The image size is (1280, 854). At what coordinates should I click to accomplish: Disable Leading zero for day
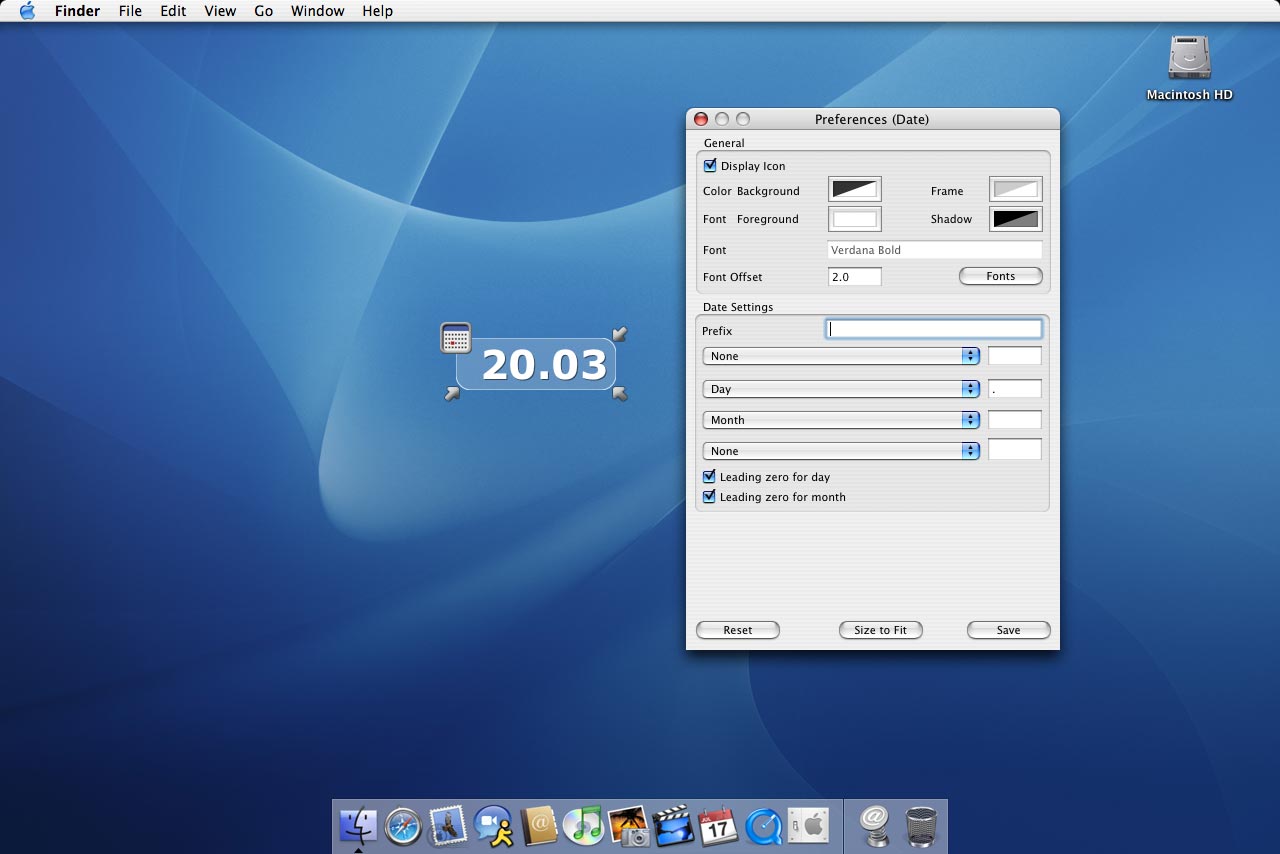709,477
